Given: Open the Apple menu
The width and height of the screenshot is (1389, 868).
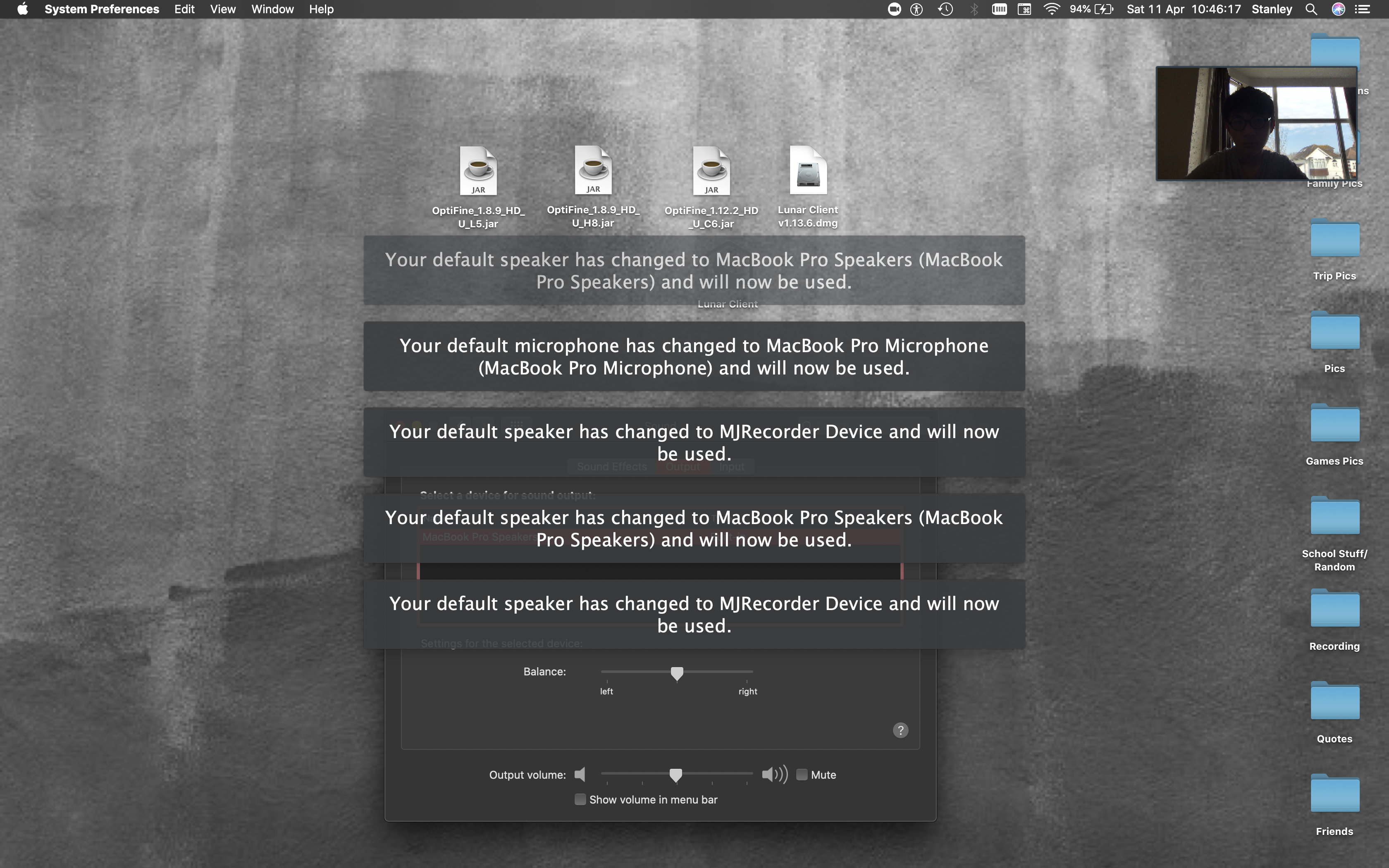Looking at the screenshot, I should tap(22, 9).
